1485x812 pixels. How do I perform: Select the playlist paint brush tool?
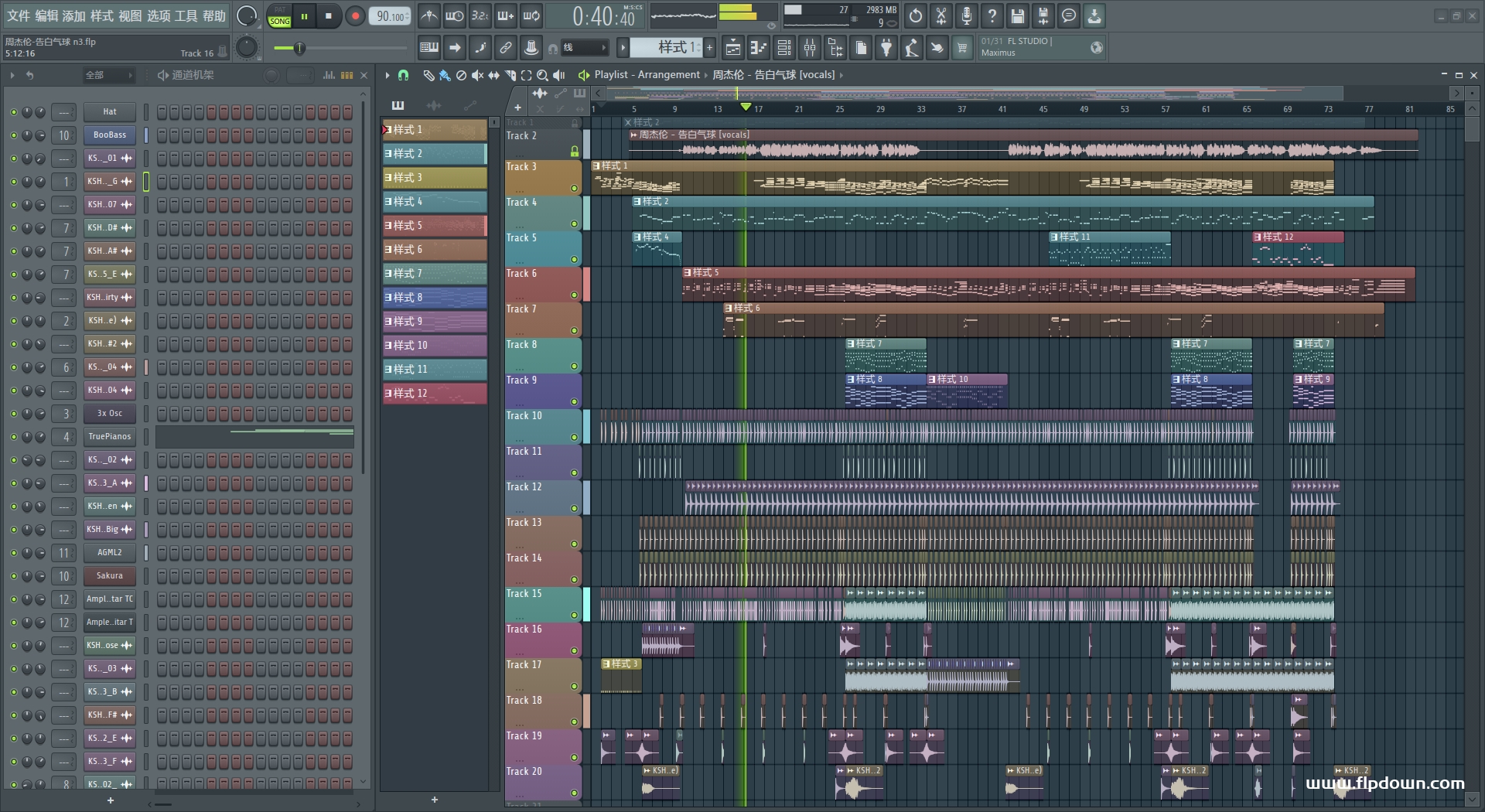[x=445, y=75]
